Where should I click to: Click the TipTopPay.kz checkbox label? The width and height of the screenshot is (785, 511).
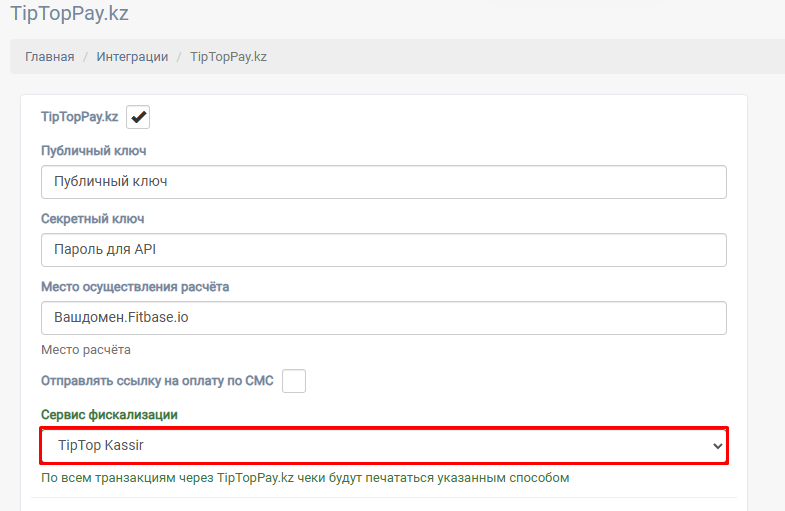[80, 117]
